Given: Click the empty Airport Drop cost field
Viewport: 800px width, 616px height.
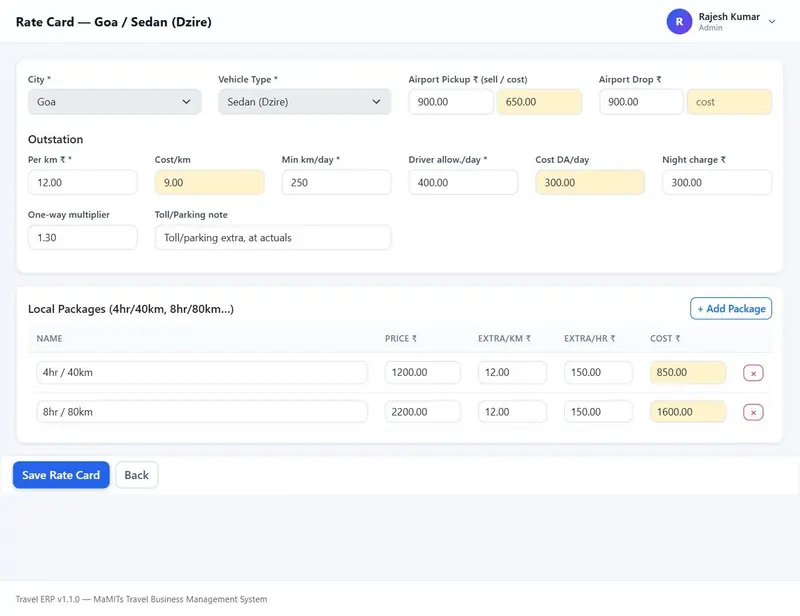Looking at the screenshot, I should [730, 102].
